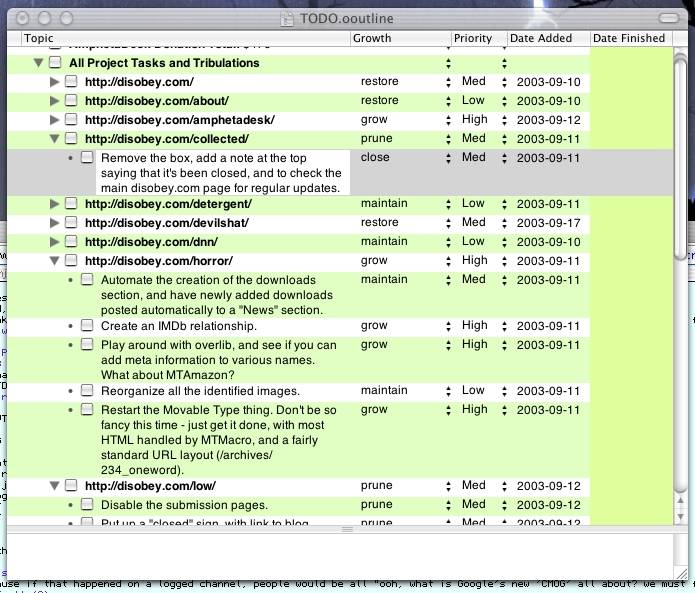Select the http://disobey.com/horror/ topic text
Image resolution: width=695 pixels, height=593 pixels.
(x=159, y=261)
